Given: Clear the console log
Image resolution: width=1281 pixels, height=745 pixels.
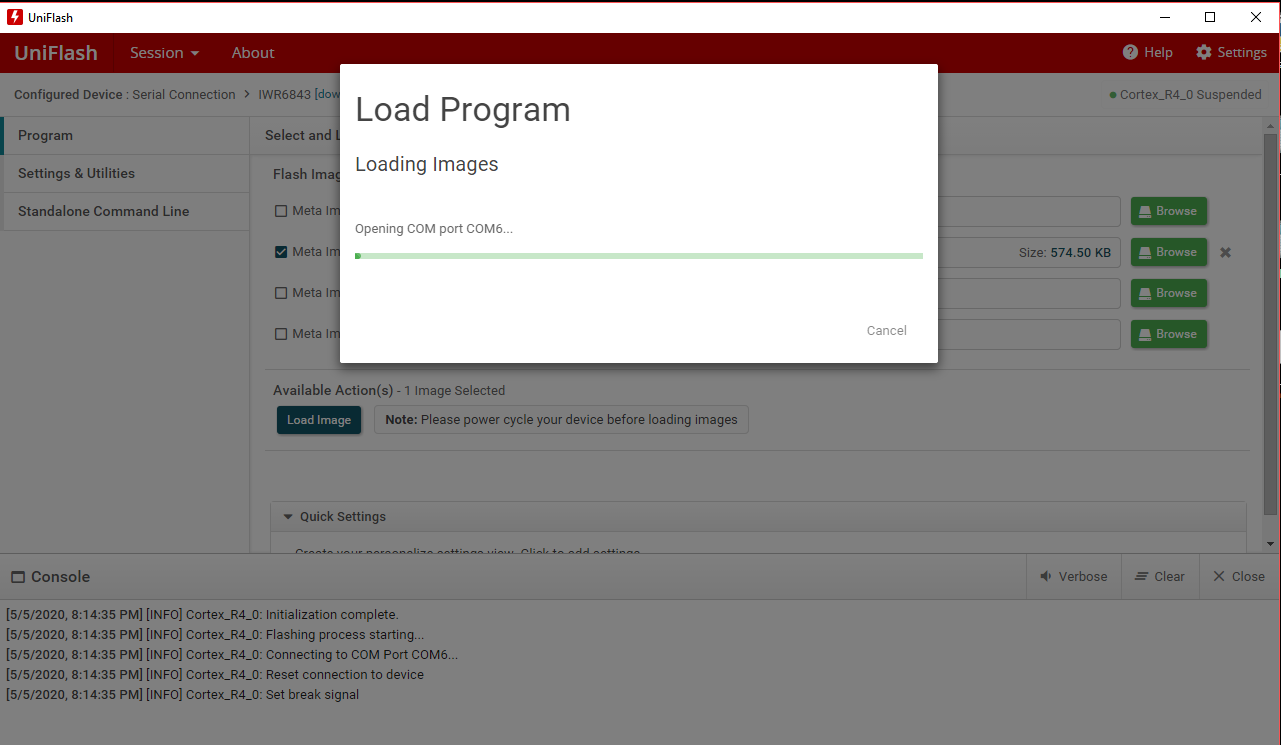Looking at the screenshot, I should (x=1160, y=577).
